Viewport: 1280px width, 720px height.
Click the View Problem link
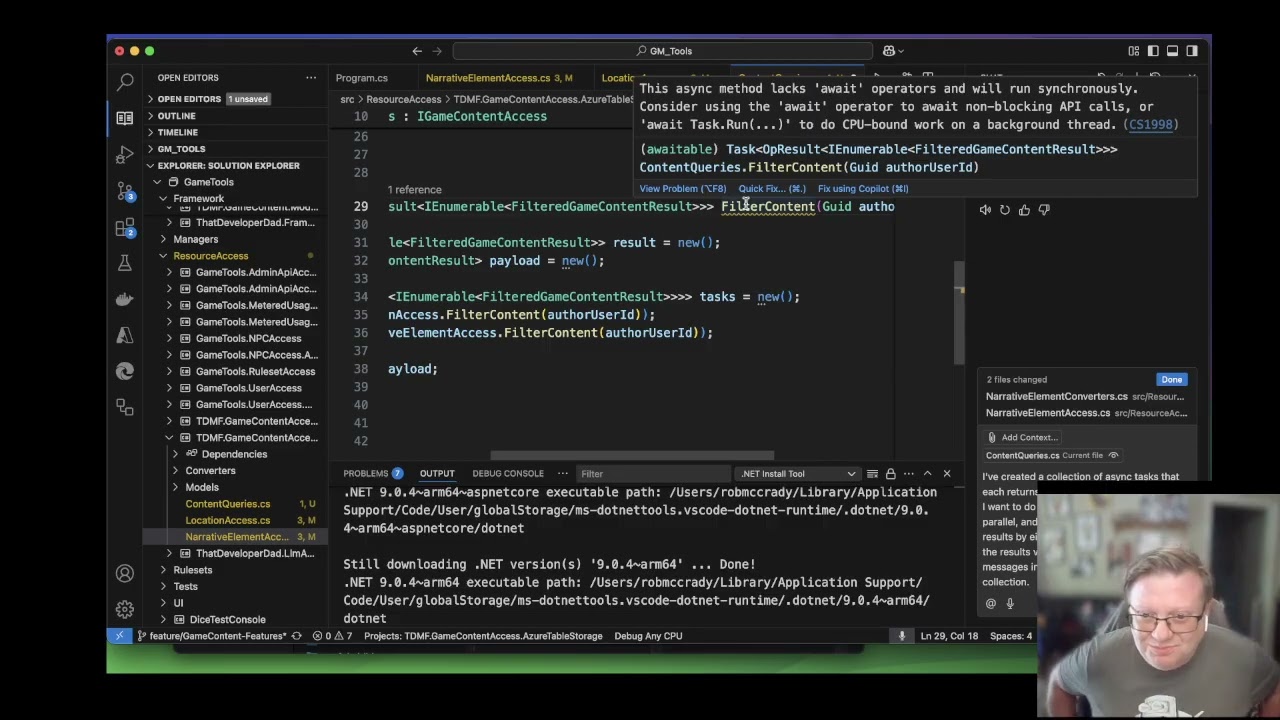click(683, 189)
